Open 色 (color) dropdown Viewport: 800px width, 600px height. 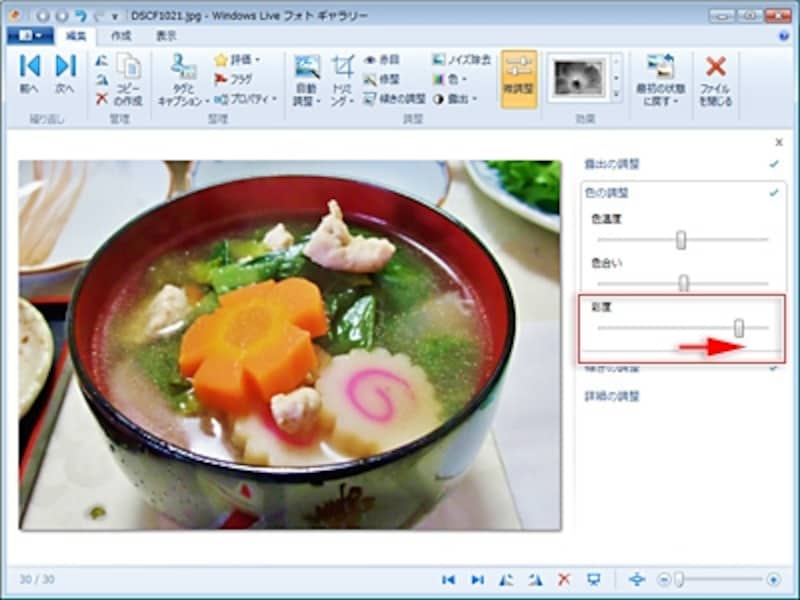point(449,79)
